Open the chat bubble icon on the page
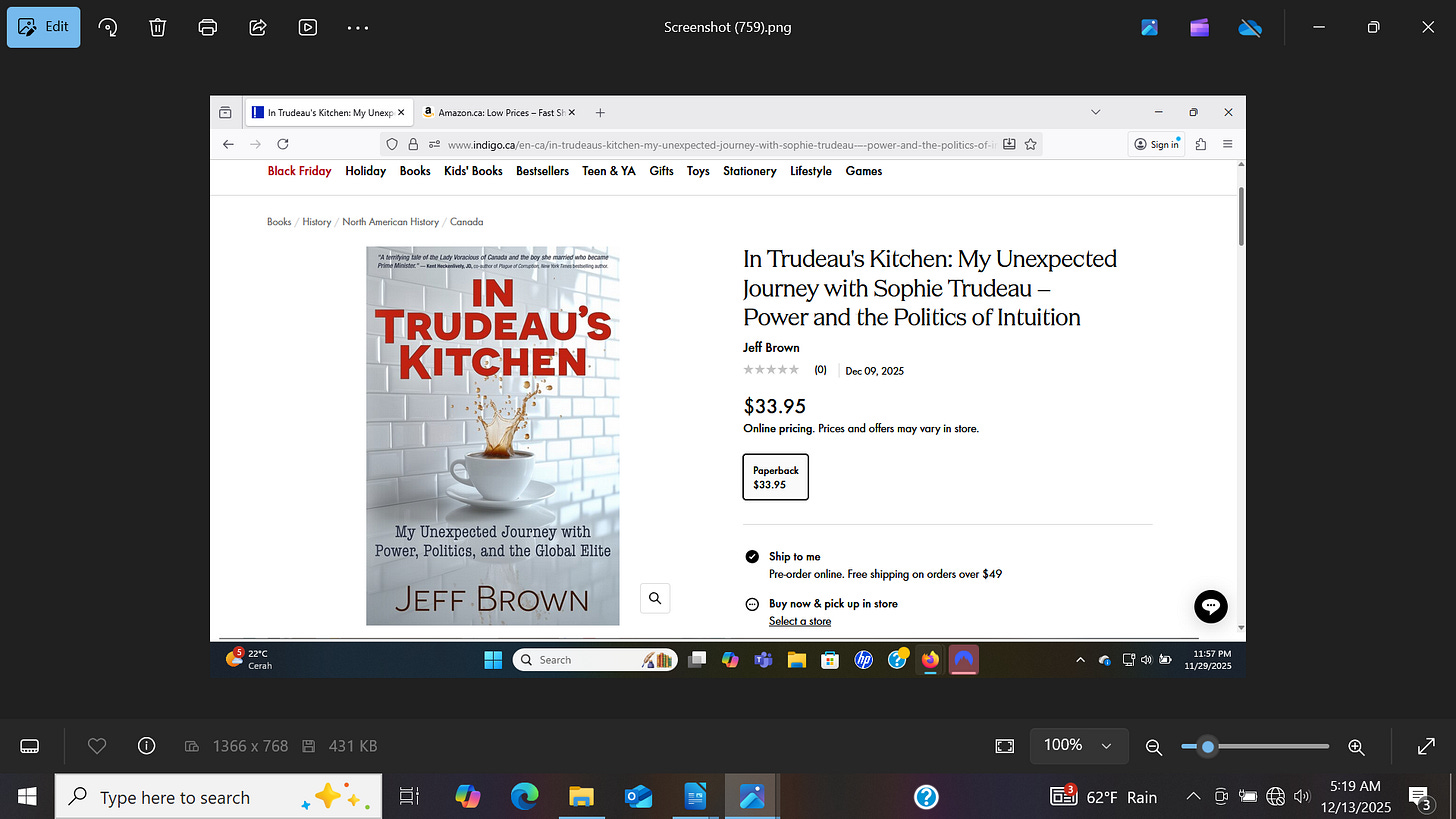Viewport: 1456px width, 819px height. [1210, 606]
